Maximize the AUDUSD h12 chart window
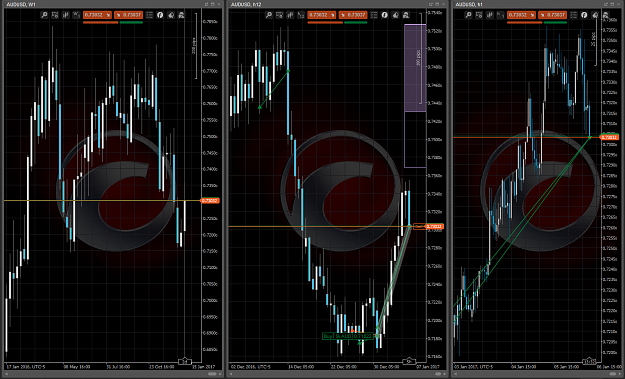Screen dimensions: 625x379 [437, 4]
